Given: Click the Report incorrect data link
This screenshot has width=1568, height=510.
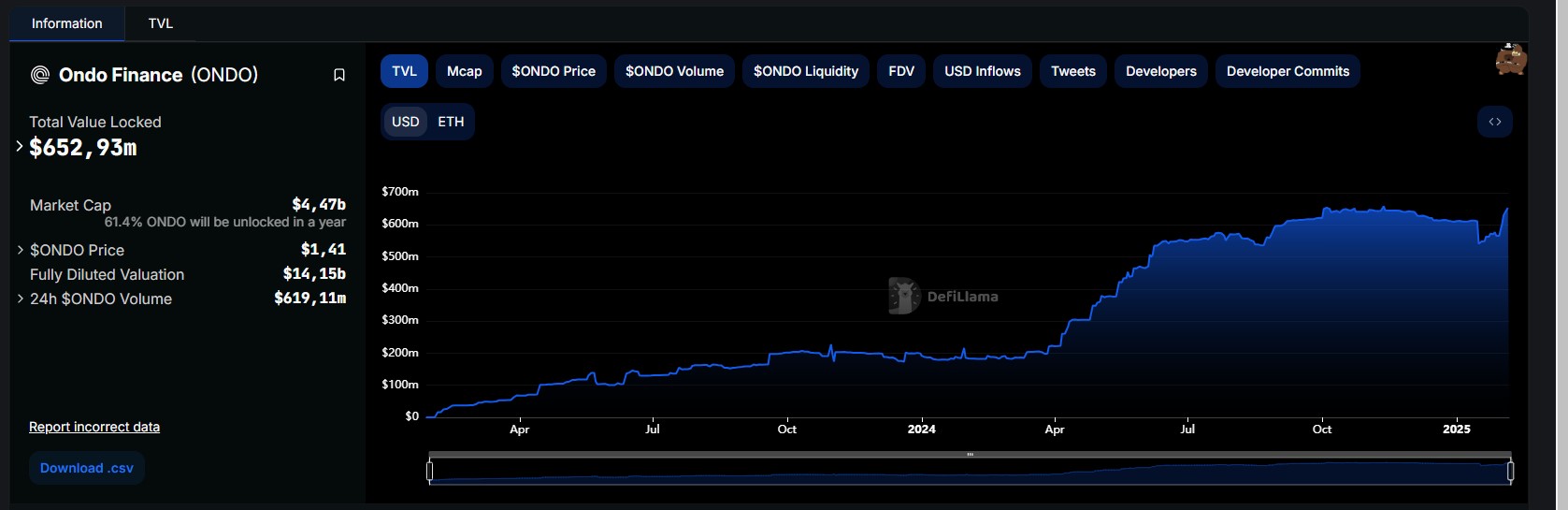Looking at the screenshot, I should click(x=94, y=427).
